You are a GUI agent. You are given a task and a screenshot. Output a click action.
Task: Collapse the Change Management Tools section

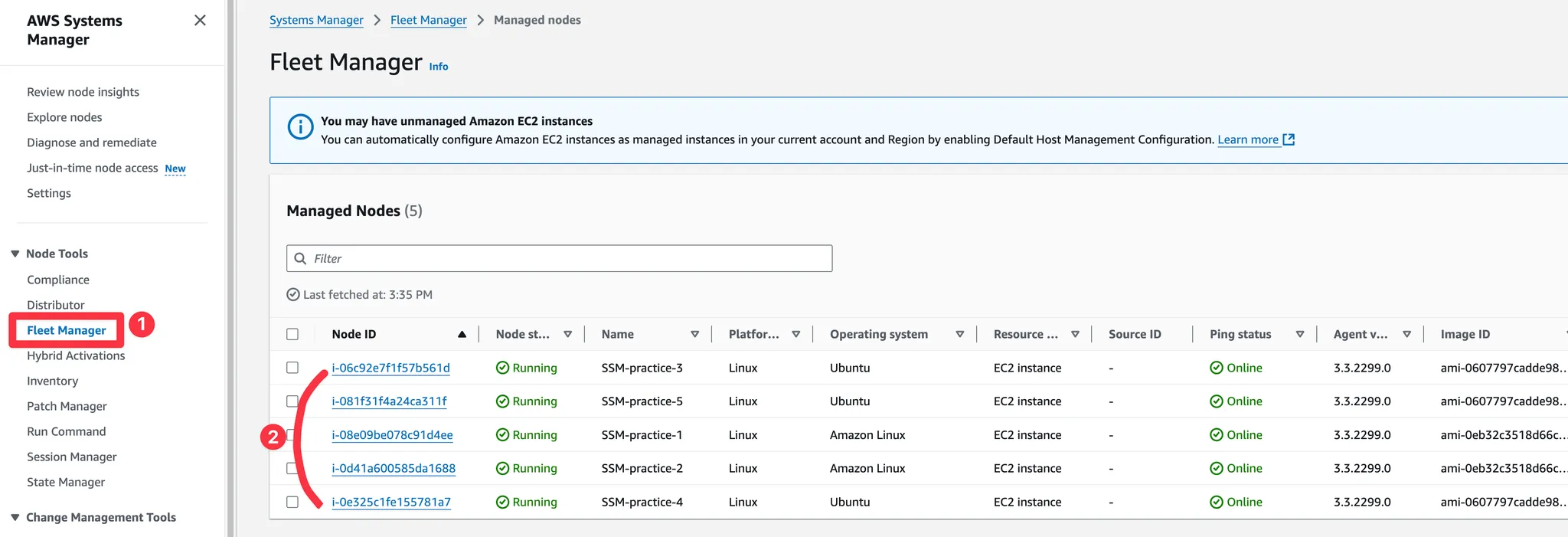pos(15,518)
